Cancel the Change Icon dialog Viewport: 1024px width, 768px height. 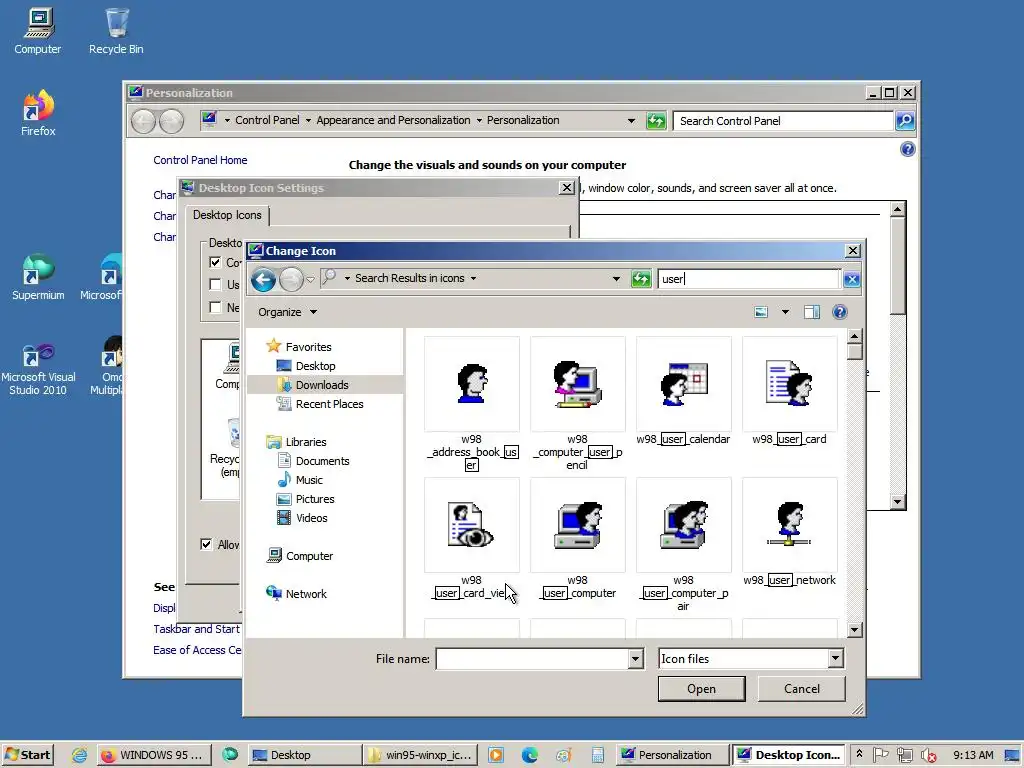801,689
